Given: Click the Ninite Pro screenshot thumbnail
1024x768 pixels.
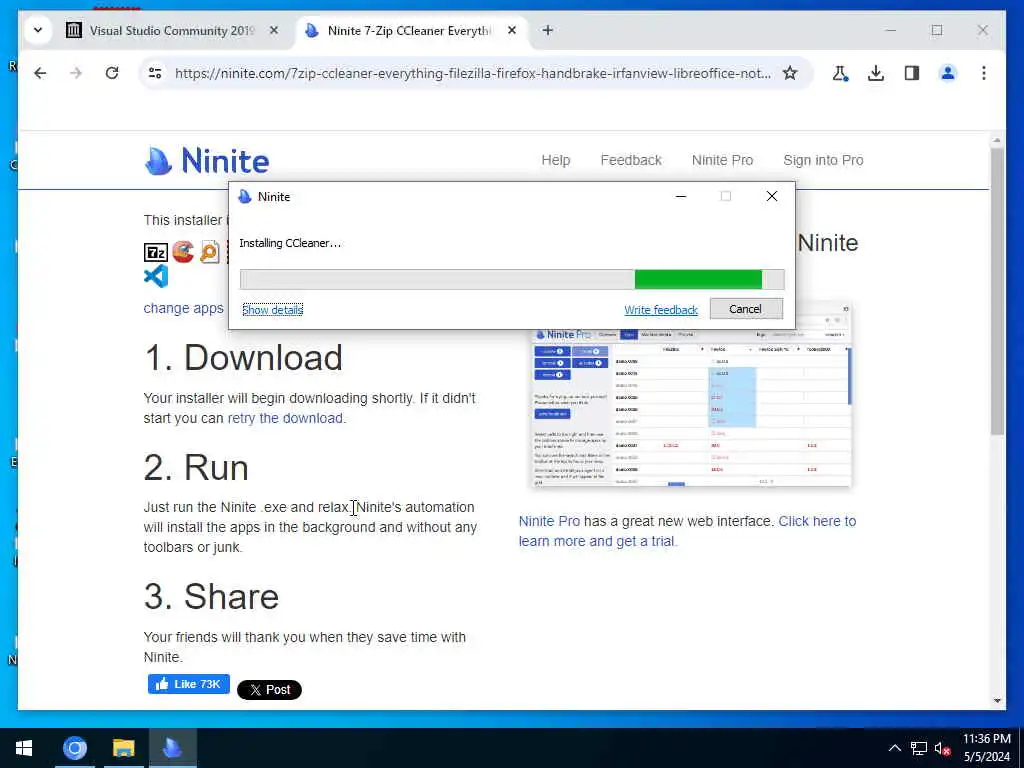Looking at the screenshot, I should 691,406.
